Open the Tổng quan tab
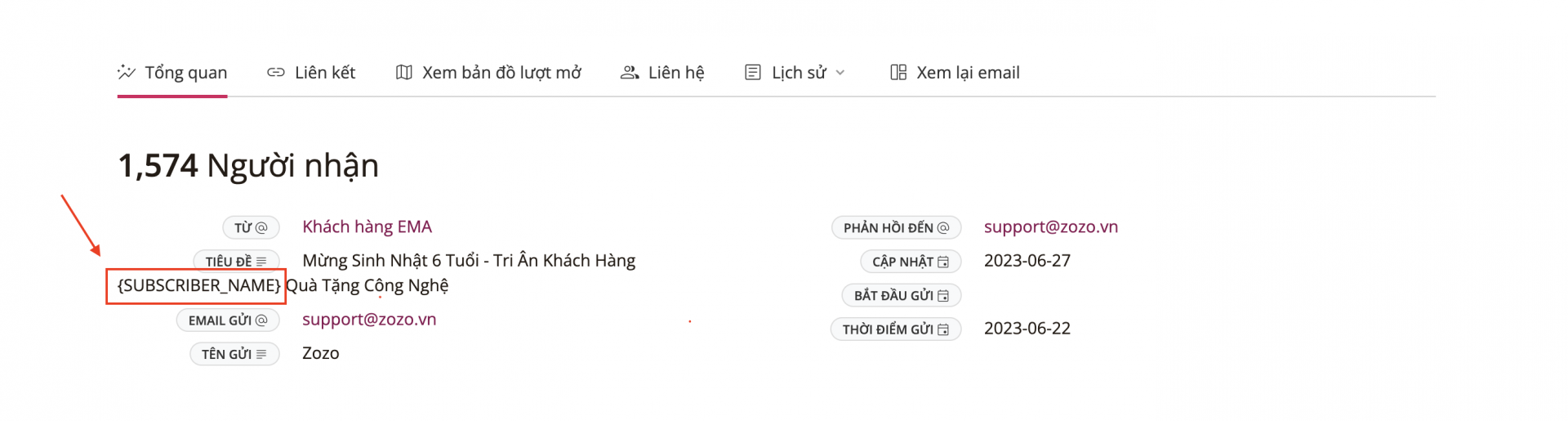 (172, 73)
